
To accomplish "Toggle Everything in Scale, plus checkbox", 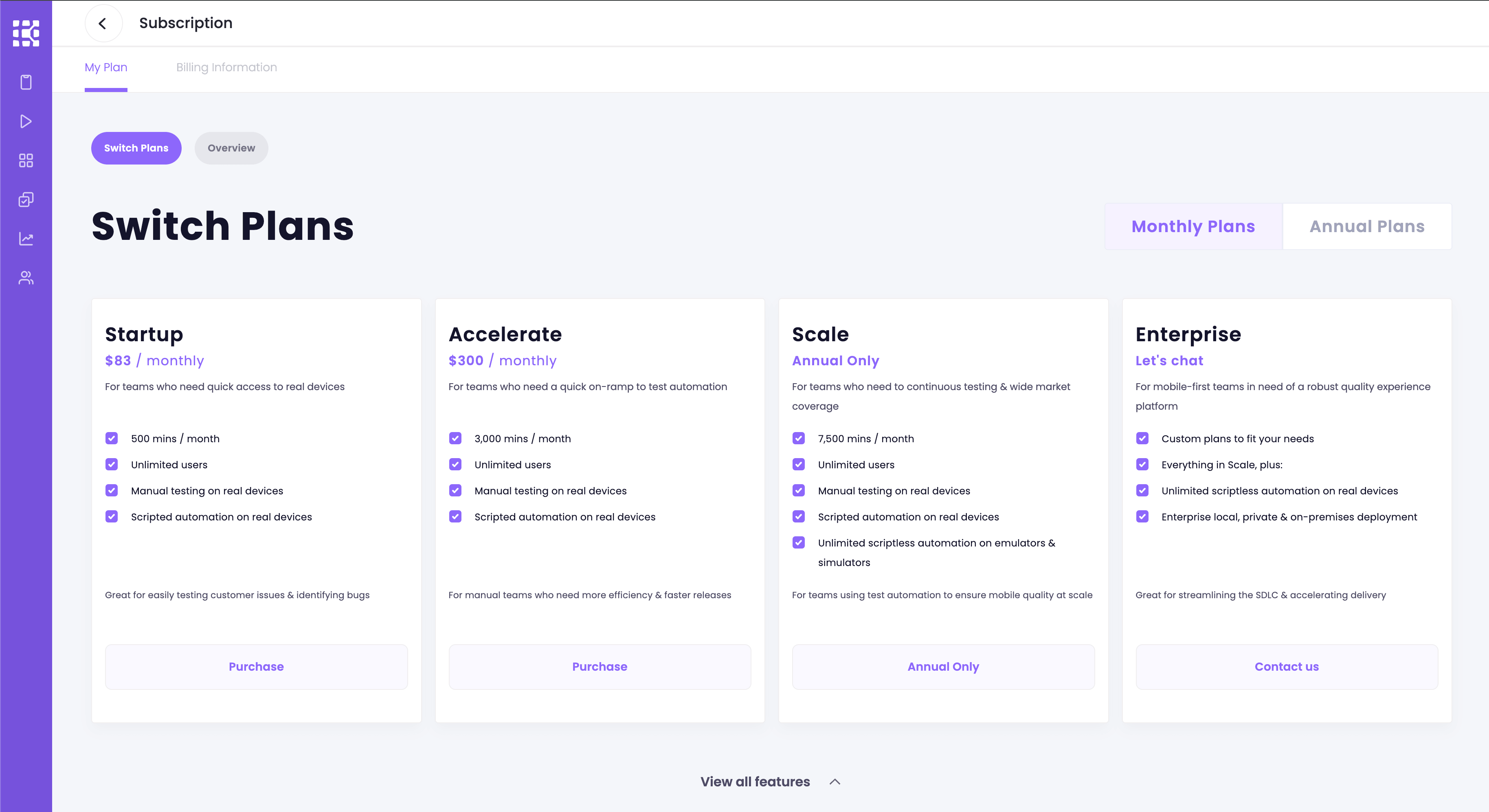I will pos(1142,465).
